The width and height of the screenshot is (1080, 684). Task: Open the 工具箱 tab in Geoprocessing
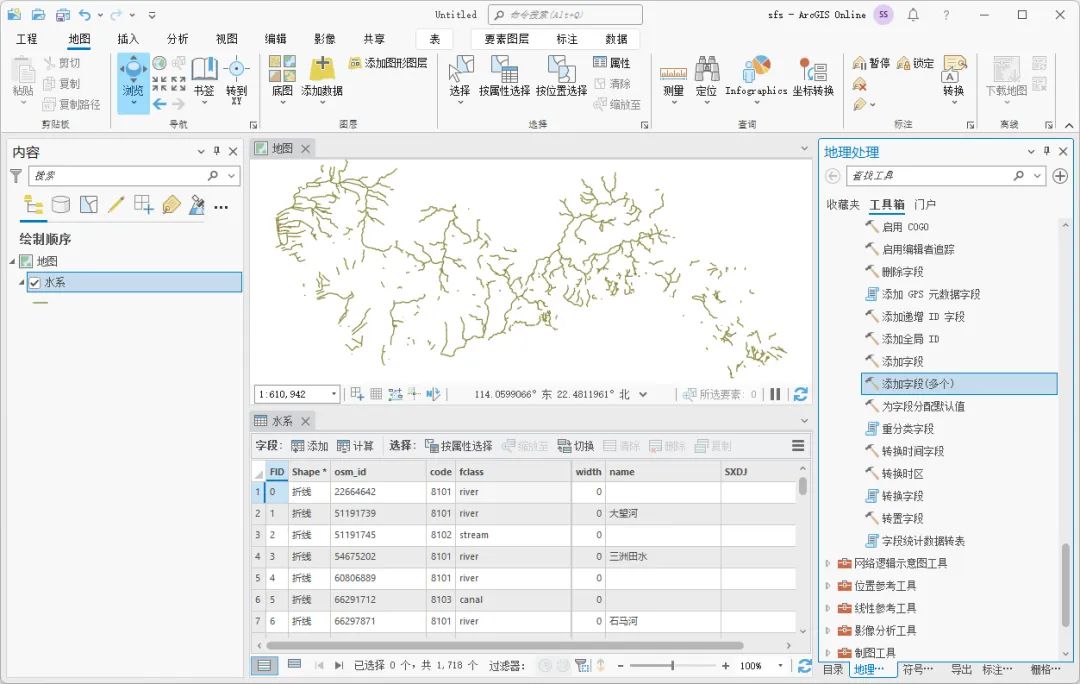(887, 205)
